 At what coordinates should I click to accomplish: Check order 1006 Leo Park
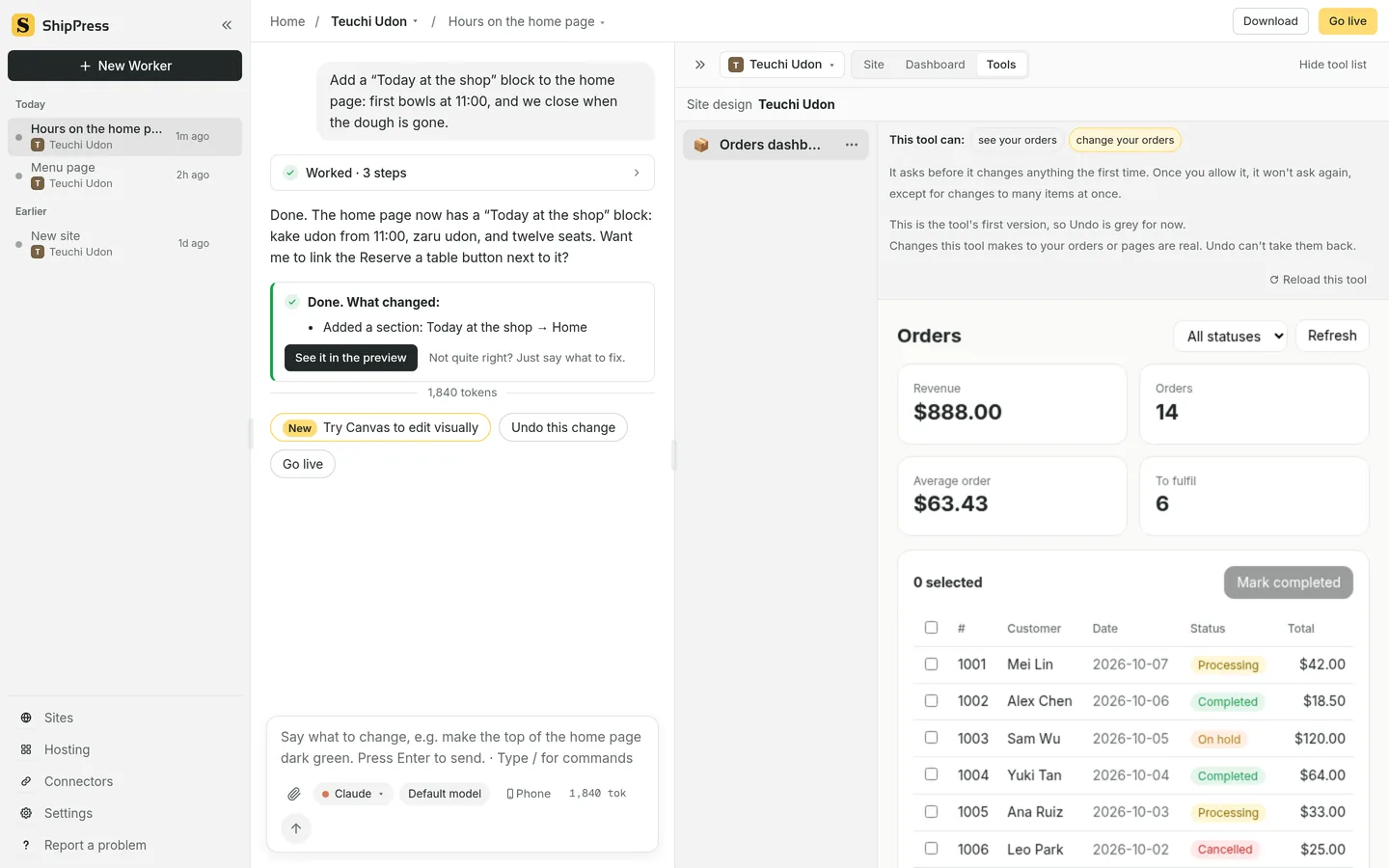pos(931,849)
